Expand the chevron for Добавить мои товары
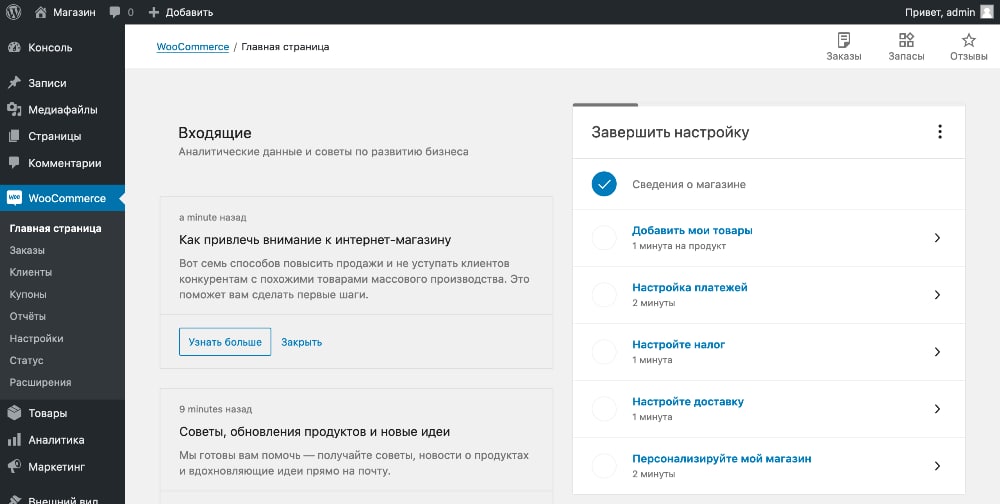1000x504 pixels. coord(937,237)
